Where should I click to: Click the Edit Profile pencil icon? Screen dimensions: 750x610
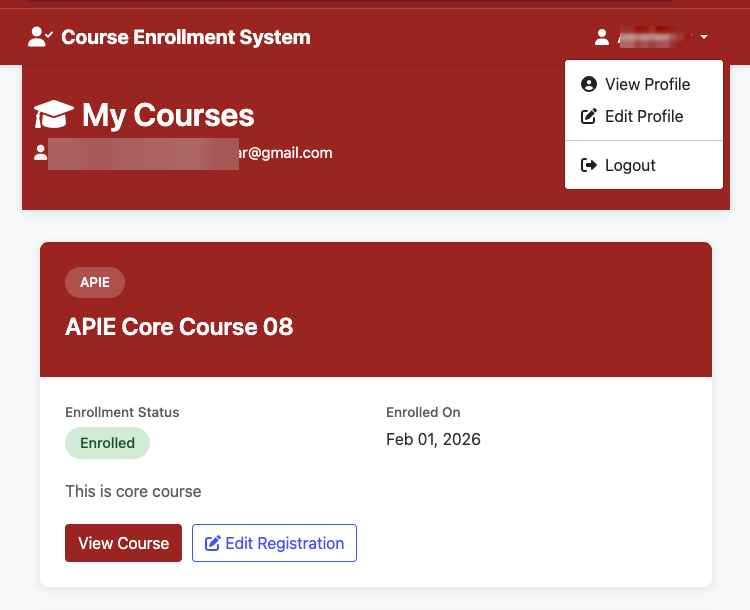[589, 116]
